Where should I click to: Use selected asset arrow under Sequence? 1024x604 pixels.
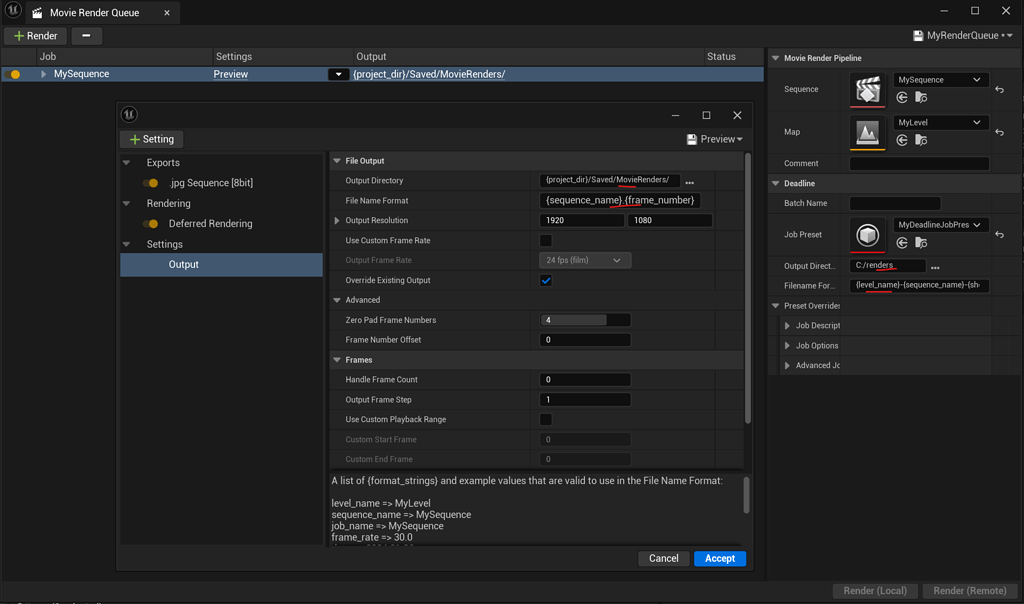click(x=903, y=99)
